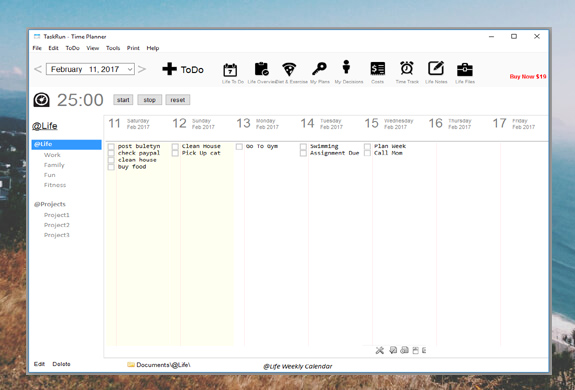Open Time Track alarm clock icon
Image resolution: width=575 pixels, height=390 pixels.
tap(407, 68)
